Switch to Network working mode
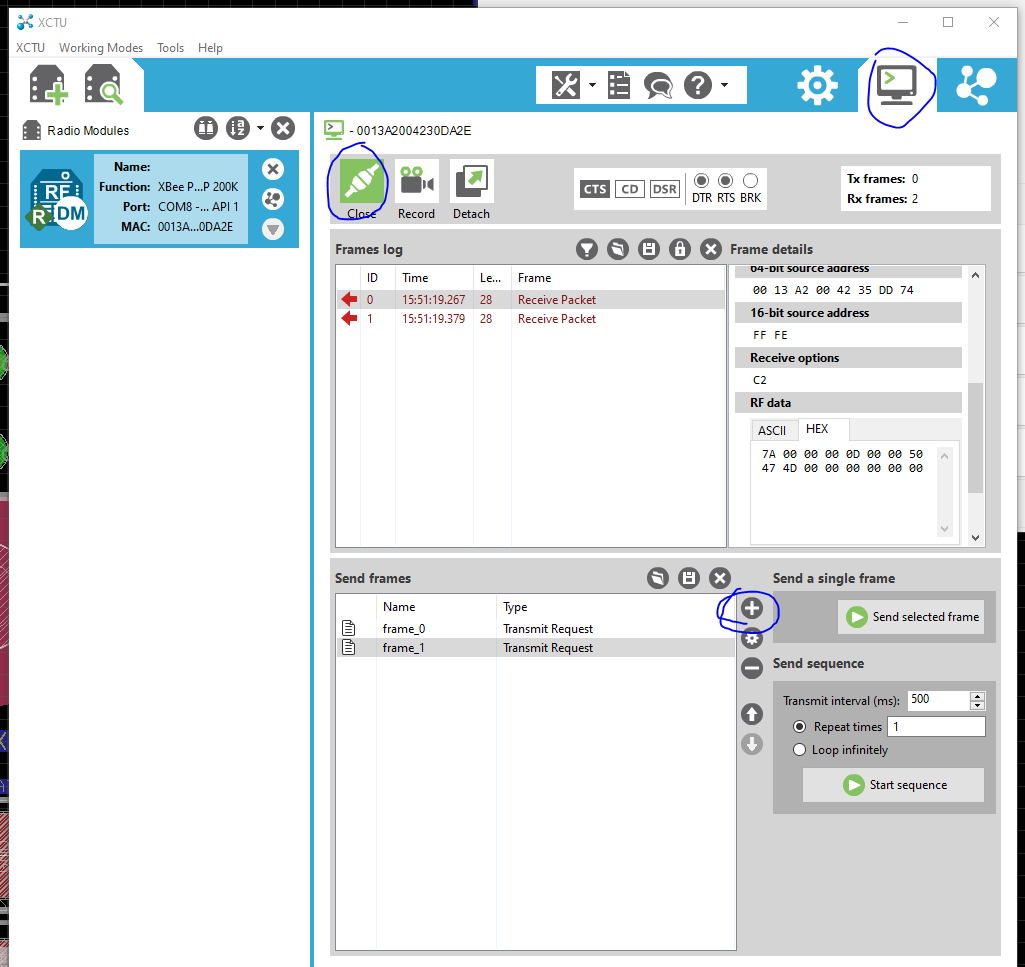 tap(976, 86)
